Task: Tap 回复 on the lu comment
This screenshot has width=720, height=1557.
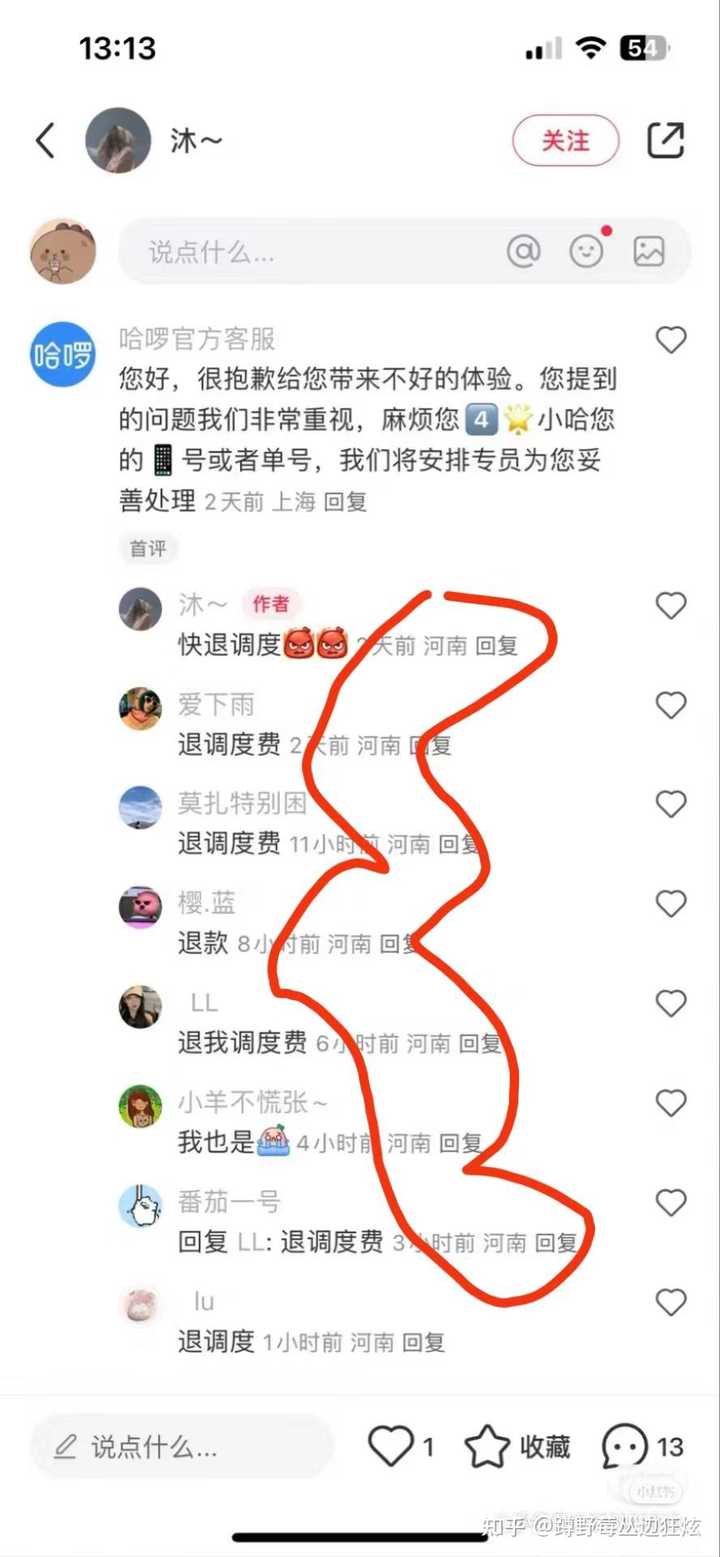Action: coord(424,1342)
